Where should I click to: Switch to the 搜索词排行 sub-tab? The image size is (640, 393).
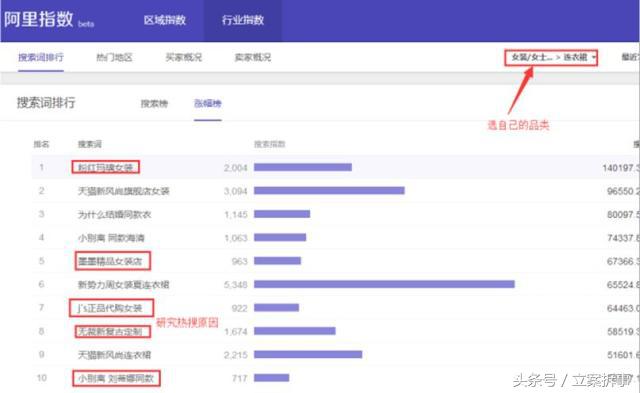(41, 57)
